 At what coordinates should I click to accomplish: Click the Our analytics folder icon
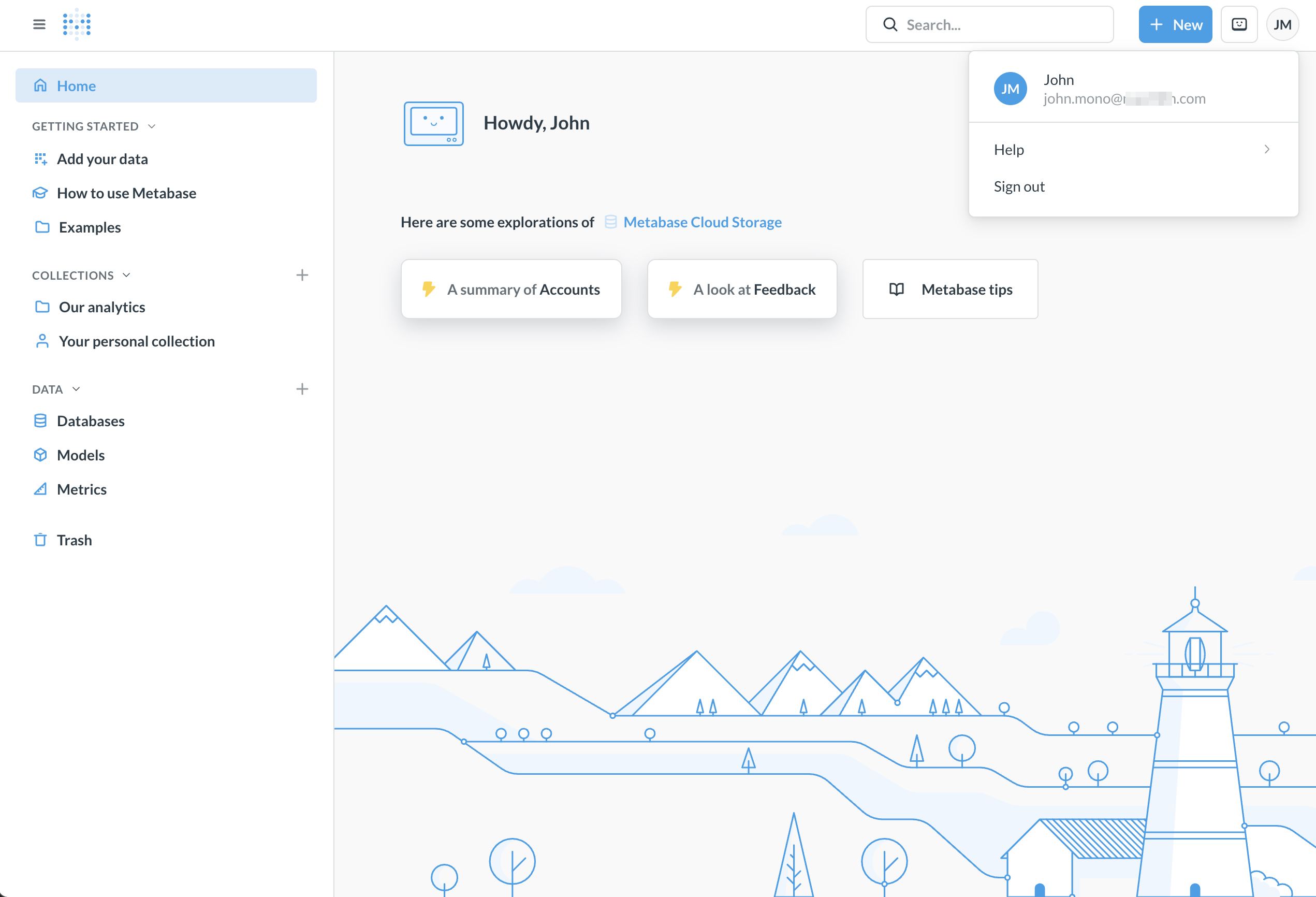42,307
